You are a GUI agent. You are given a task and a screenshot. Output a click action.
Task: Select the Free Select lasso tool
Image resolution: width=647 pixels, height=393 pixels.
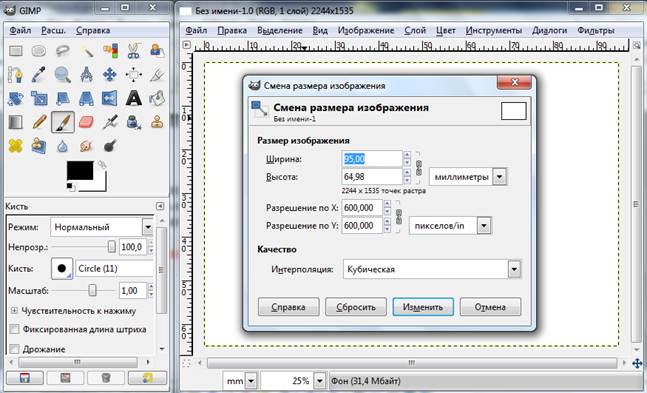63,51
